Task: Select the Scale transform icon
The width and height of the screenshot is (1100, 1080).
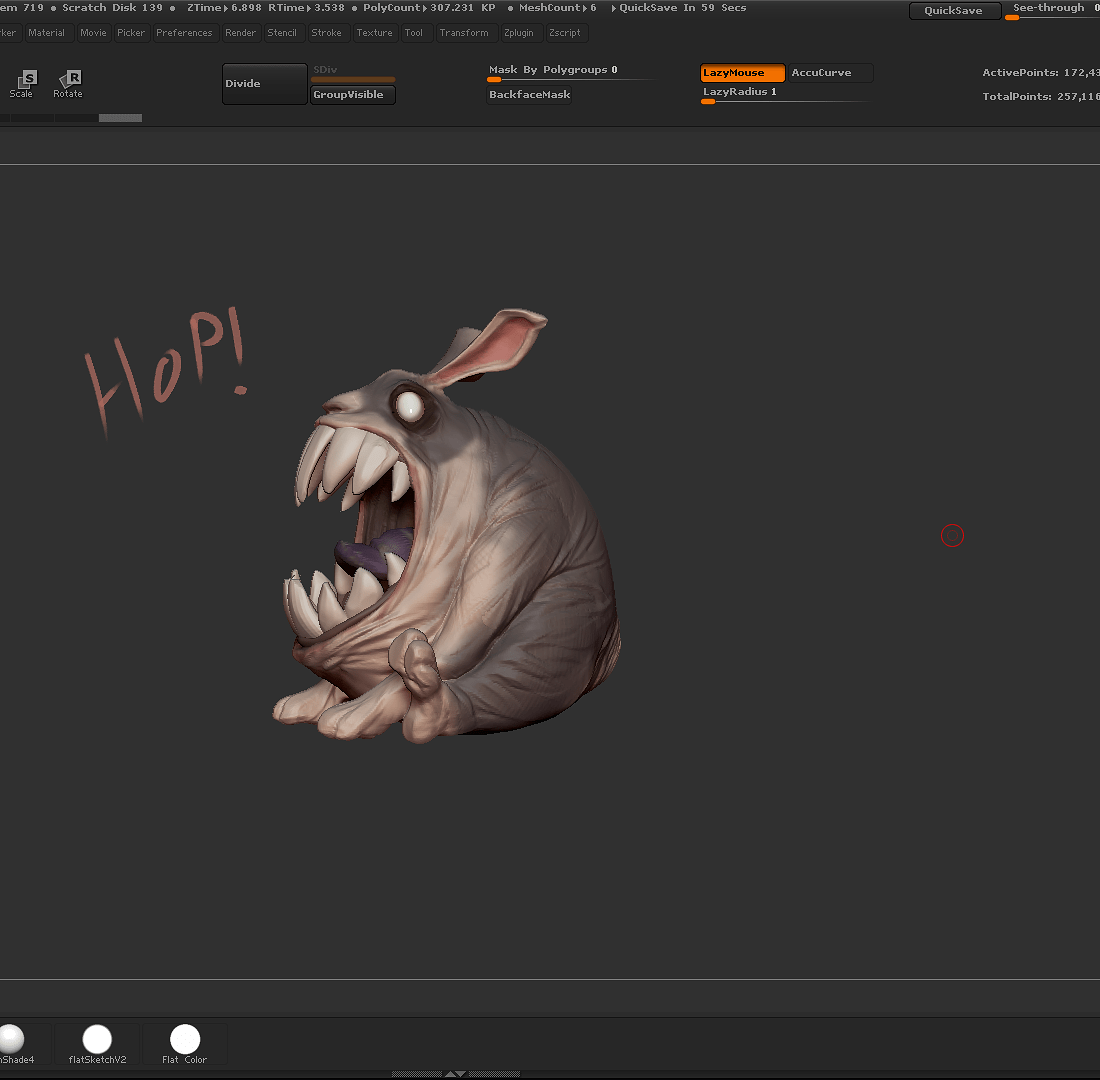Action: [21, 84]
